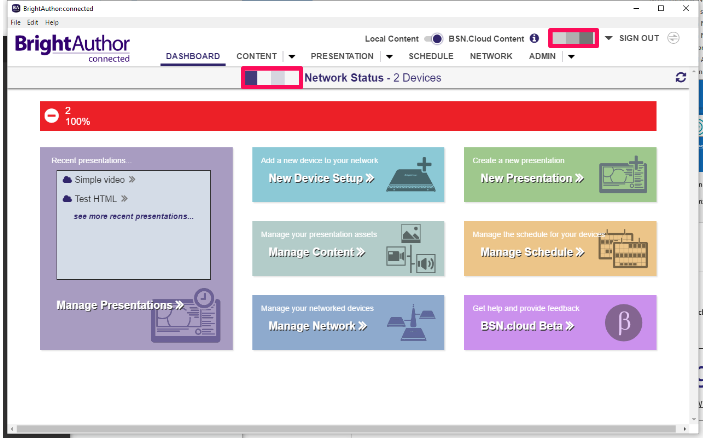Click cloud icon beside Test HTML
The image size is (705, 441).
(x=67, y=199)
